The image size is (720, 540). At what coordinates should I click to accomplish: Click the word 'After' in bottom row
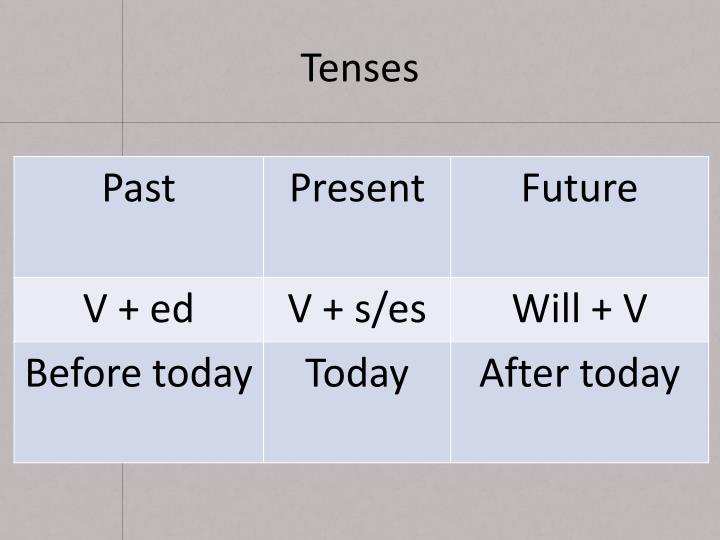coord(524,373)
